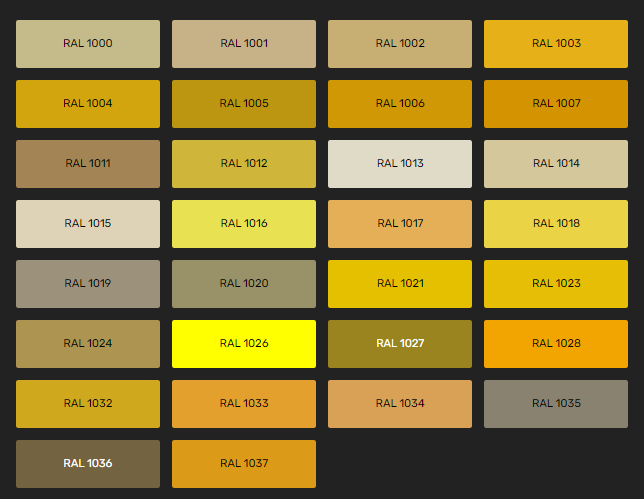Screen dimensions: 644x499
Task: Choose the RAL 1017 swatch
Action: pos(400,224)
